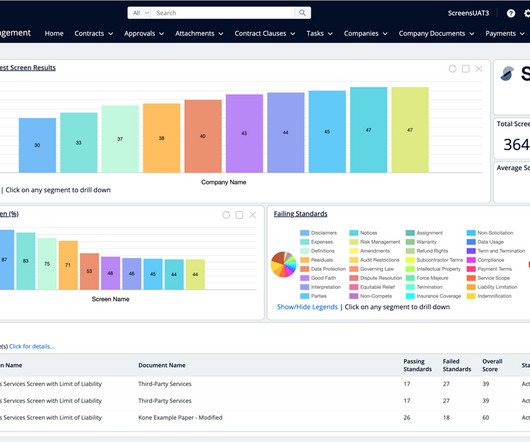Click the orange bar labeled 38
530x442 pixels.
click(x=162, y=138)
